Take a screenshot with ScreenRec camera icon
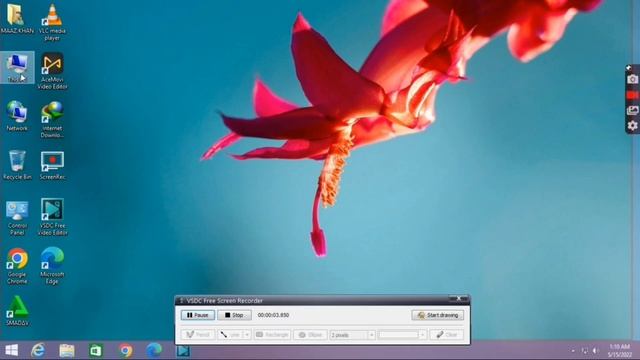Image resolution: width=640 pixels, height=360 pixels. pyautogui.click(x=632, y=79)
